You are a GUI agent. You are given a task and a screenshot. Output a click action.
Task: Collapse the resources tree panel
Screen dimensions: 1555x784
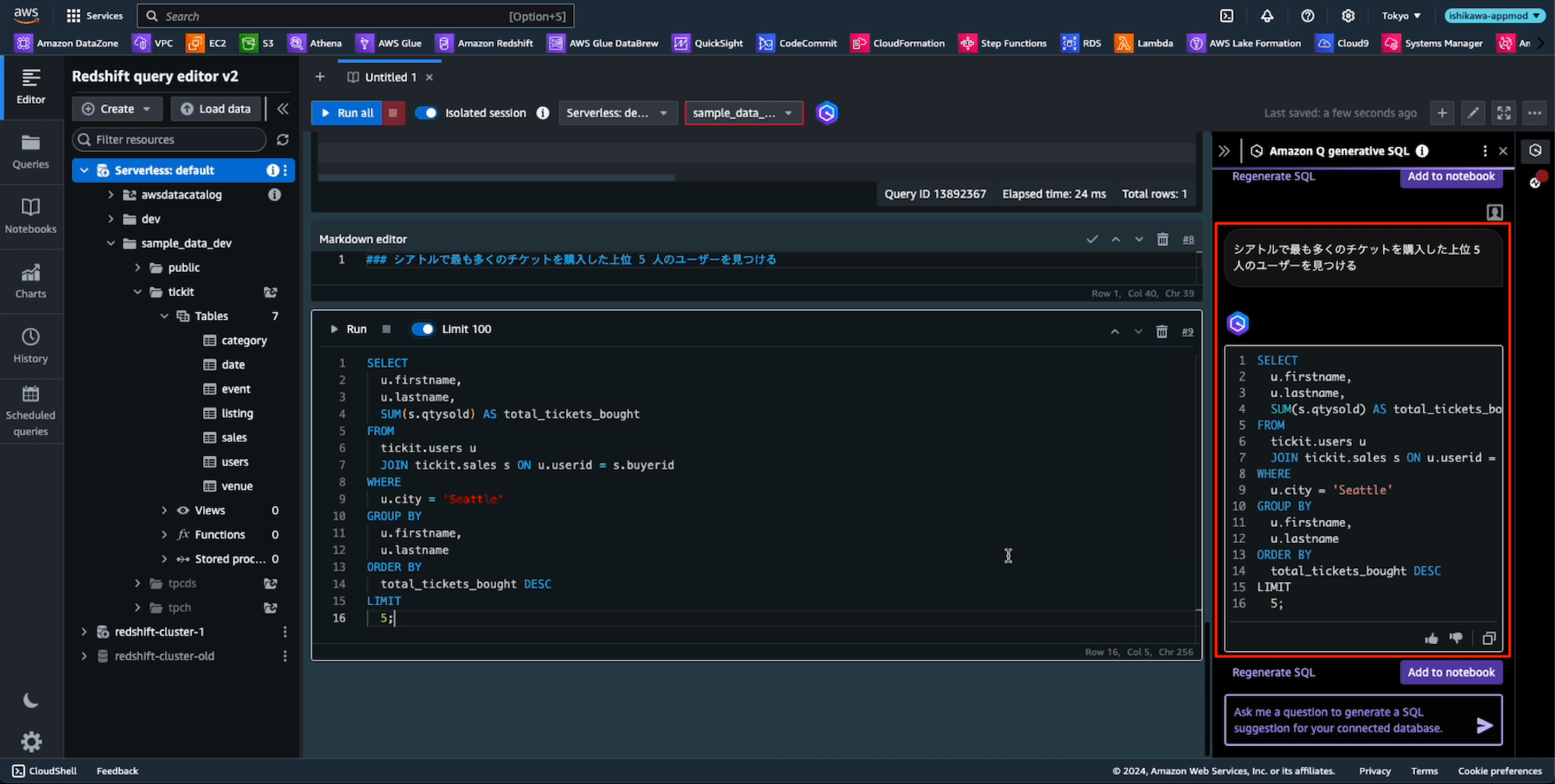pyautogui.click(x=283, y=109)
